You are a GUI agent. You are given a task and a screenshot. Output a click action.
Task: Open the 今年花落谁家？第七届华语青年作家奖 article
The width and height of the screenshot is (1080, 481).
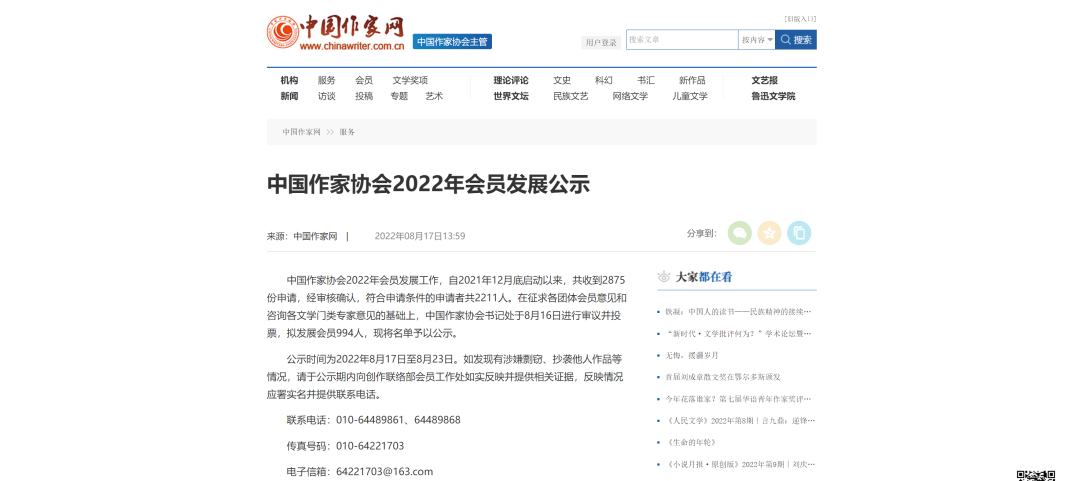pos(738,398)
